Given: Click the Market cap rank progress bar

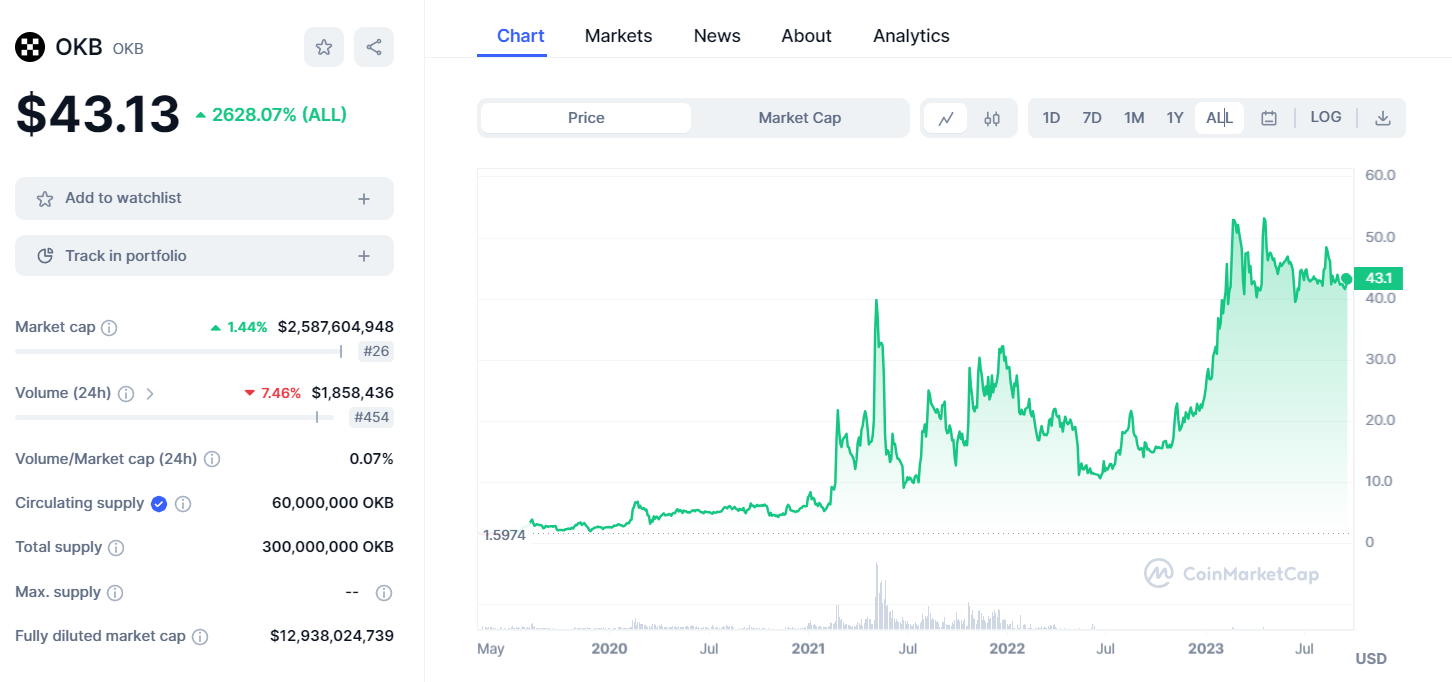Looking at the screenshot, I should [x=178, y=351].
